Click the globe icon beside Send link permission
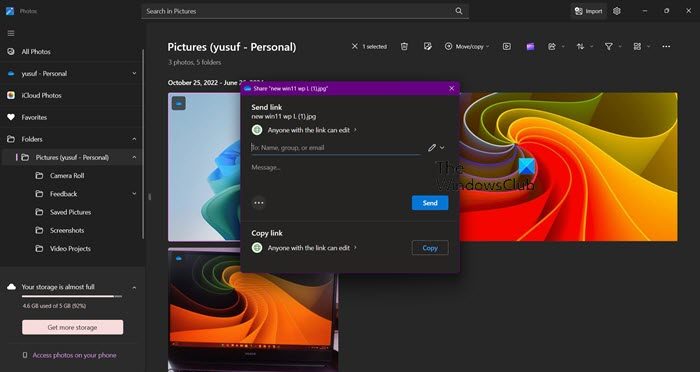 257,130
